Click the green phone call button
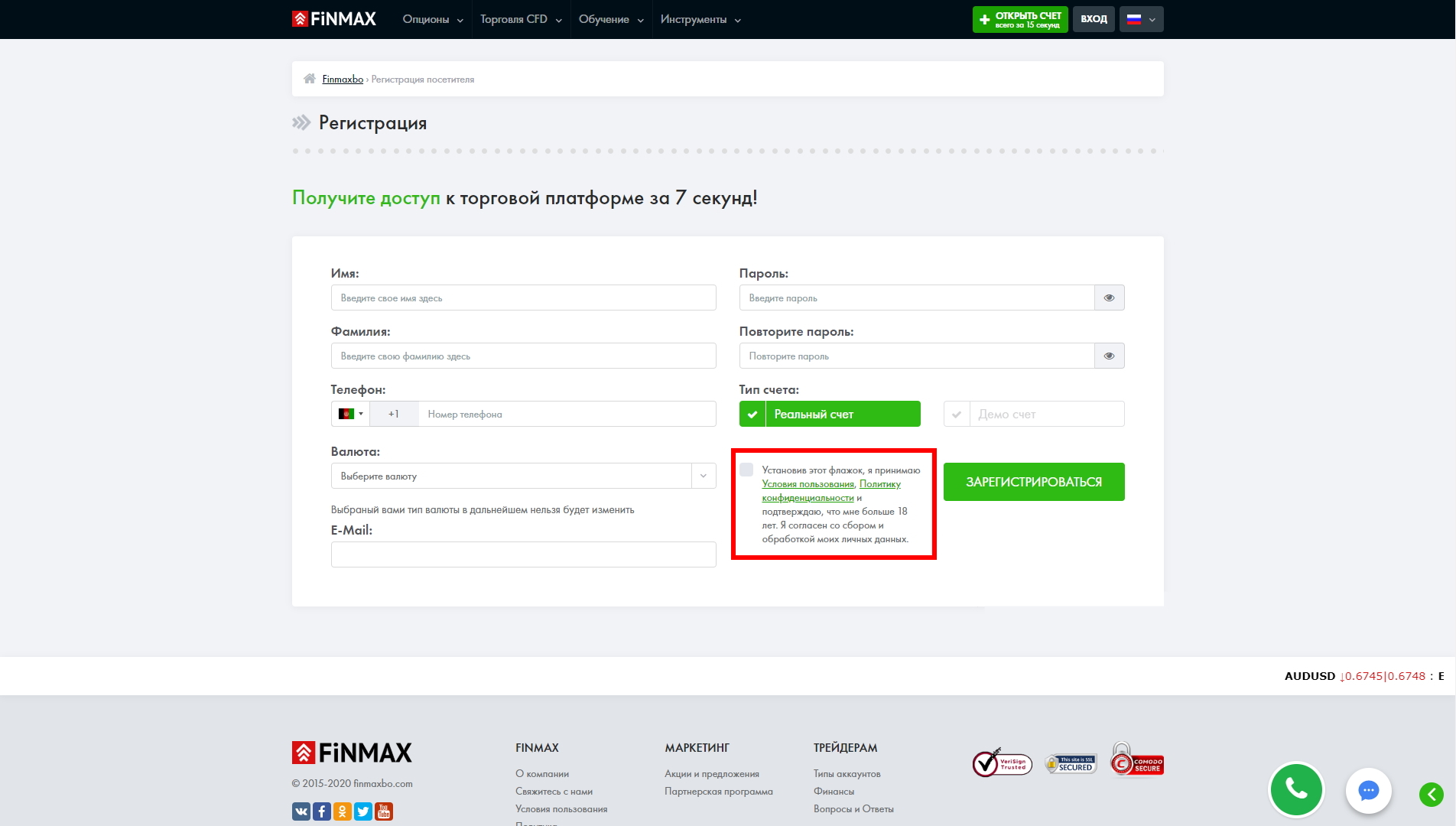 [1296, 789]
